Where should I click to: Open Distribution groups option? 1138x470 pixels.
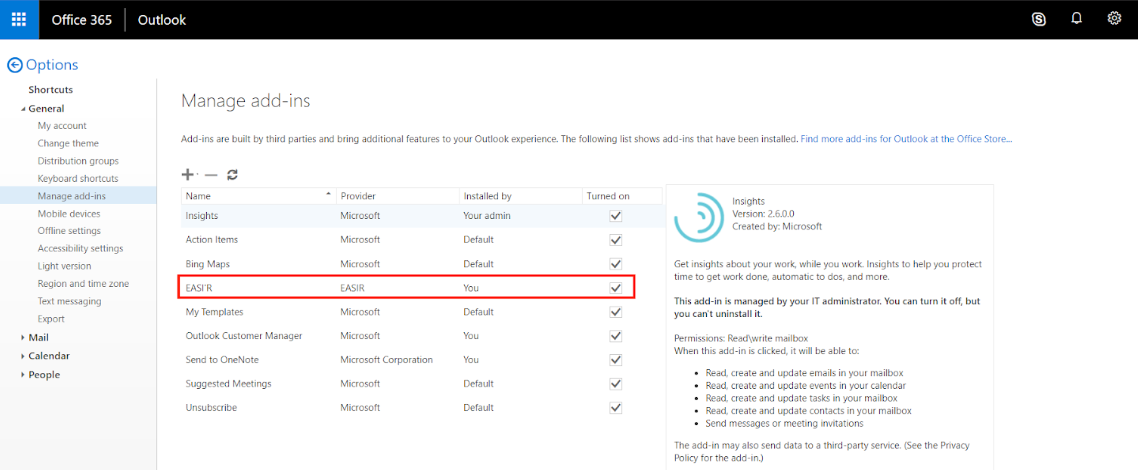click(78, 161)
